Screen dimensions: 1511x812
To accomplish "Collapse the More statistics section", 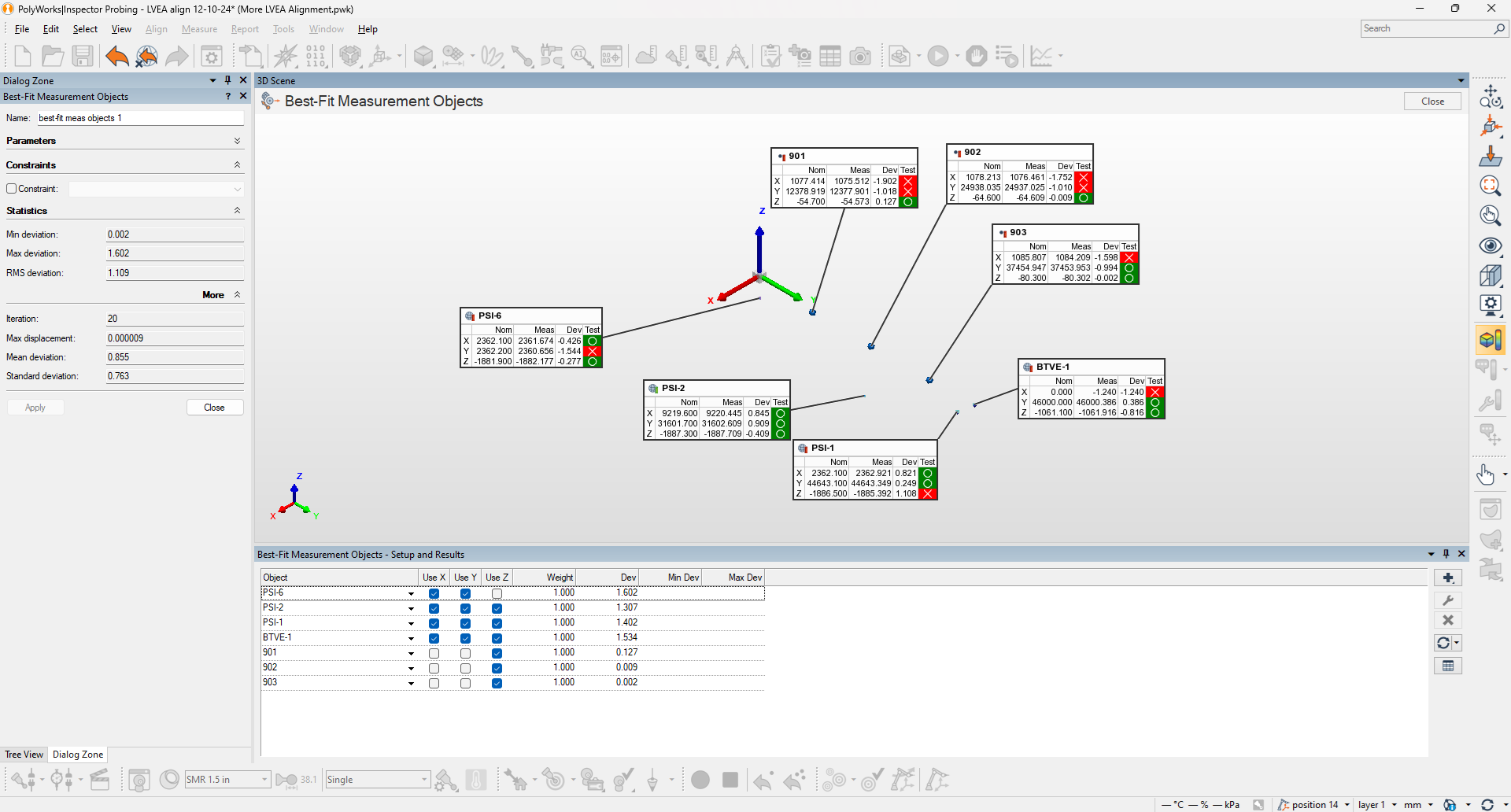I will (237, 295).
